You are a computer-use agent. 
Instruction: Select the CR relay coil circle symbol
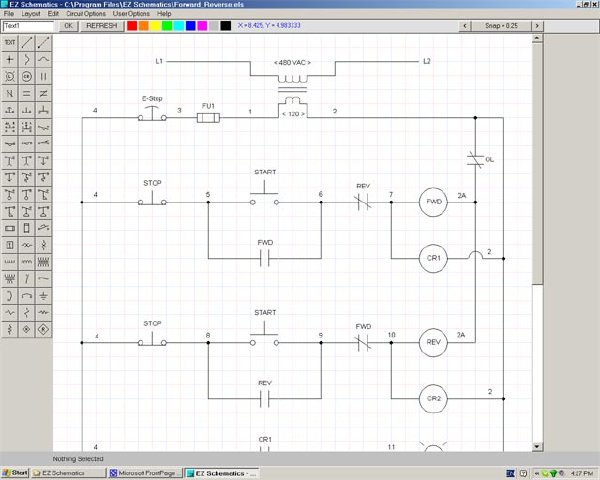(x=26, y=76)
